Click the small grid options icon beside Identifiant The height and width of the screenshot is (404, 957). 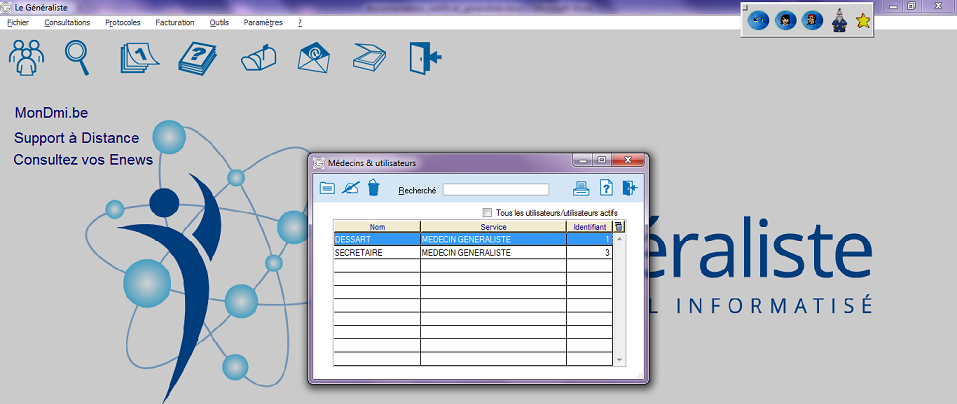pyautogui.click(x=619, y=227)
